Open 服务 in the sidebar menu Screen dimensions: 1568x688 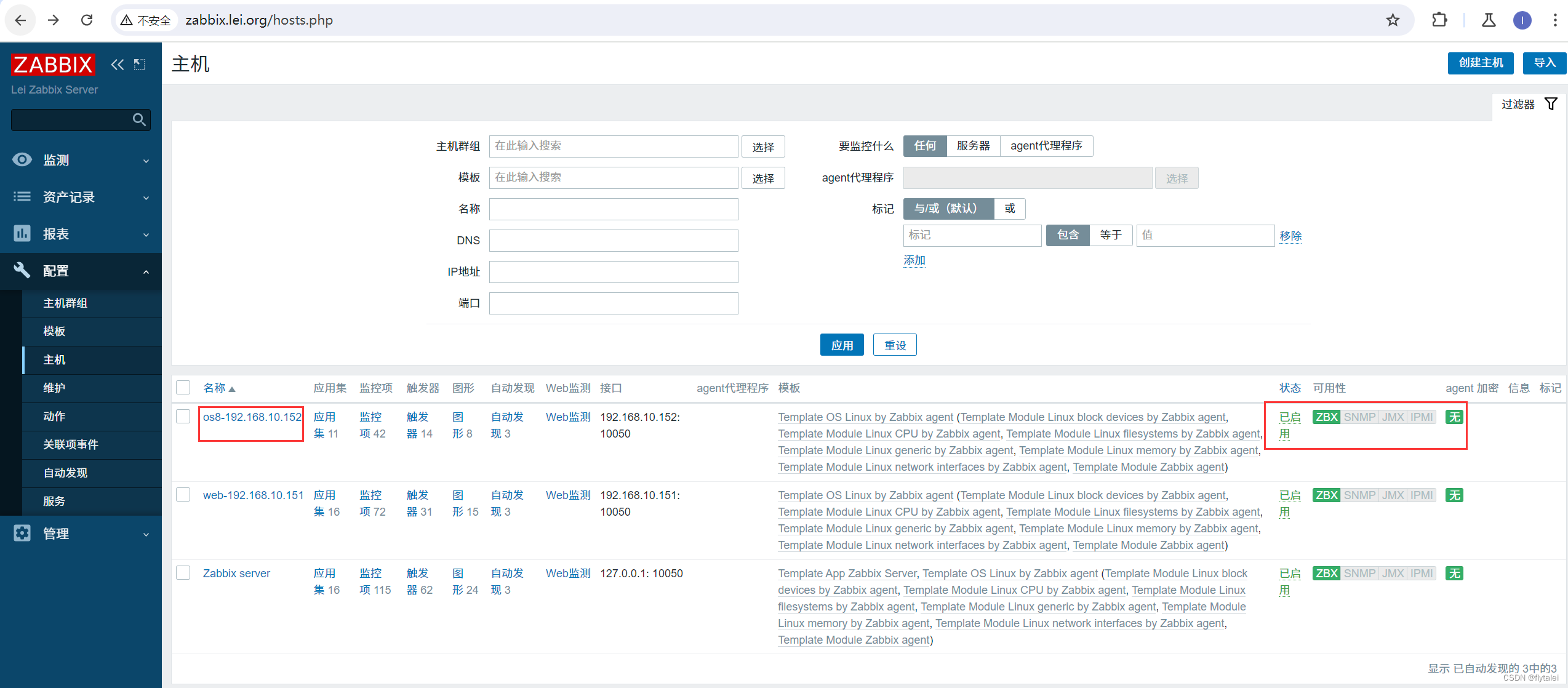click(x=92, y=502)
